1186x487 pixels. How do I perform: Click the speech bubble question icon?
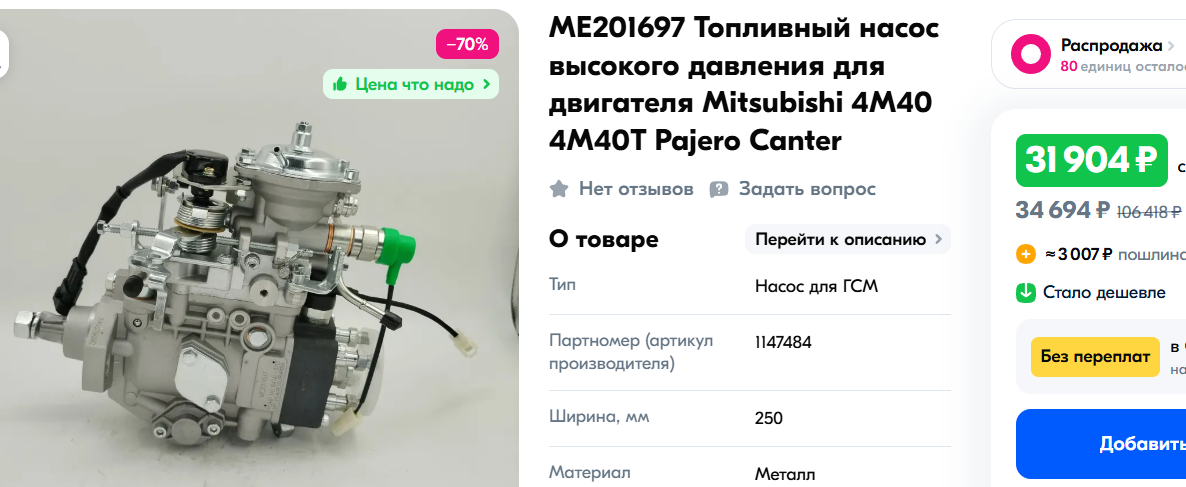click(719, 189)
